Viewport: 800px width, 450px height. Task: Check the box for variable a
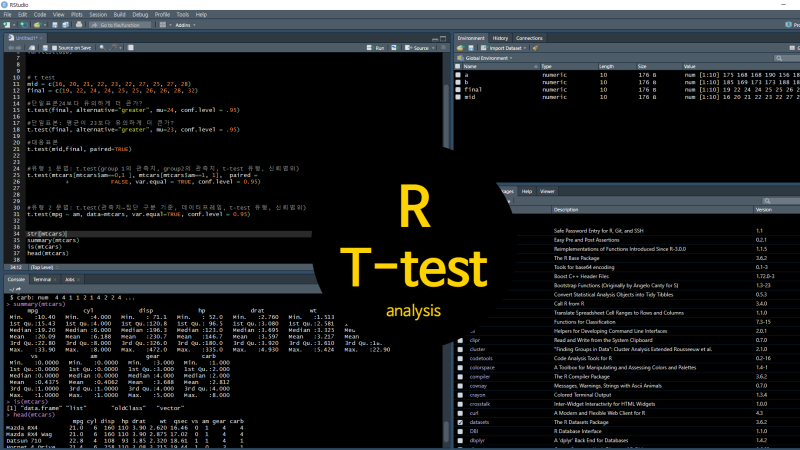click(458, 75)
